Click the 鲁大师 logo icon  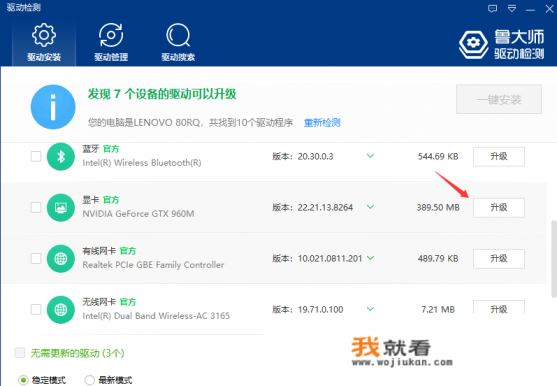click(x=473, y=44)
